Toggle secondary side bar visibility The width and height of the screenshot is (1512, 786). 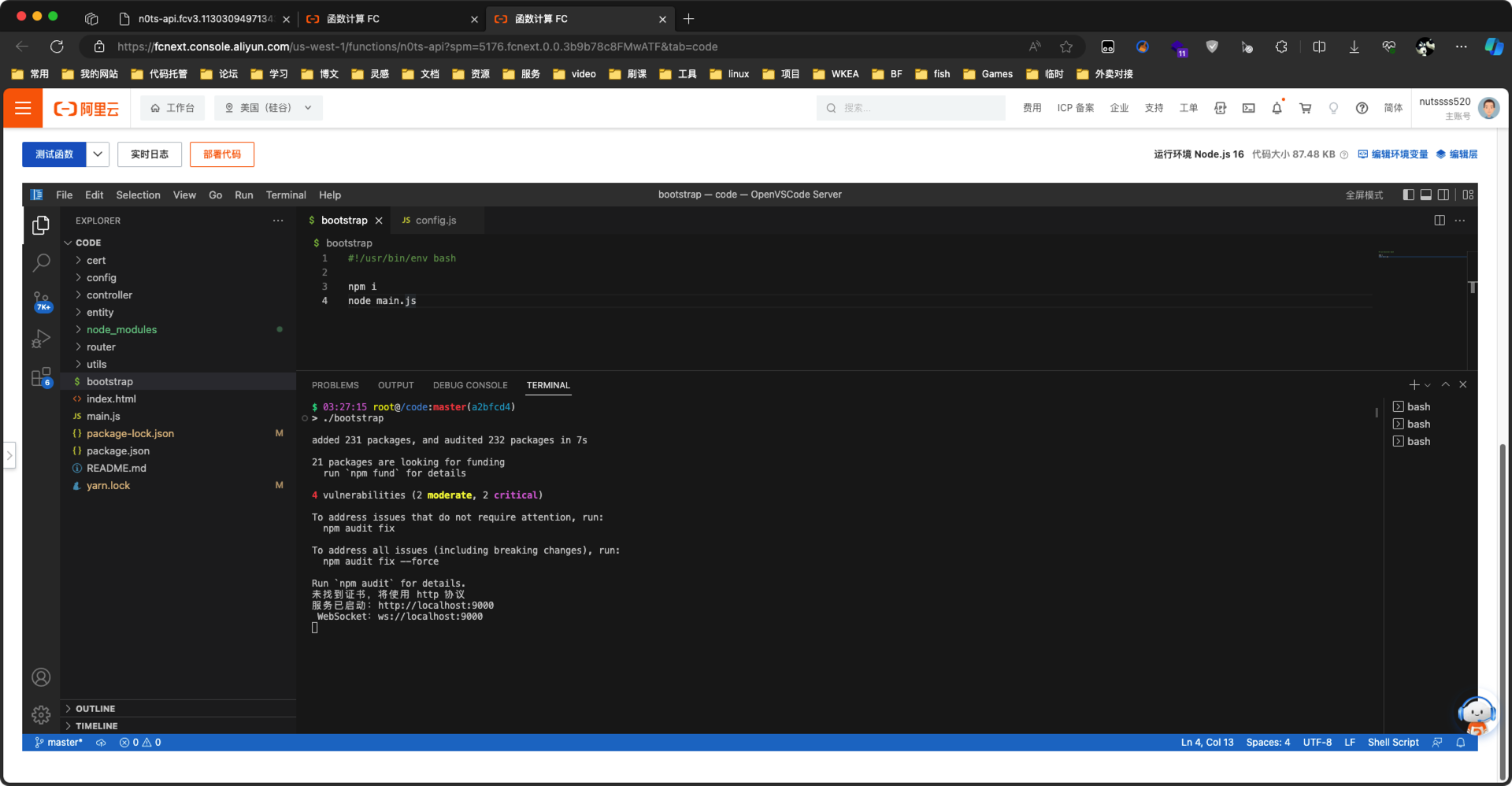click(1443, 195)
